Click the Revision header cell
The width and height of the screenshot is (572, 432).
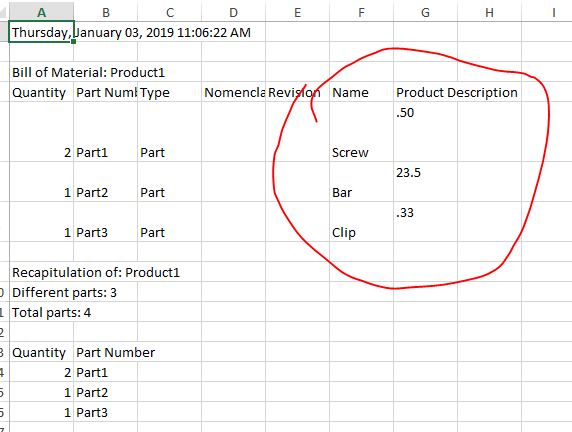298,92
